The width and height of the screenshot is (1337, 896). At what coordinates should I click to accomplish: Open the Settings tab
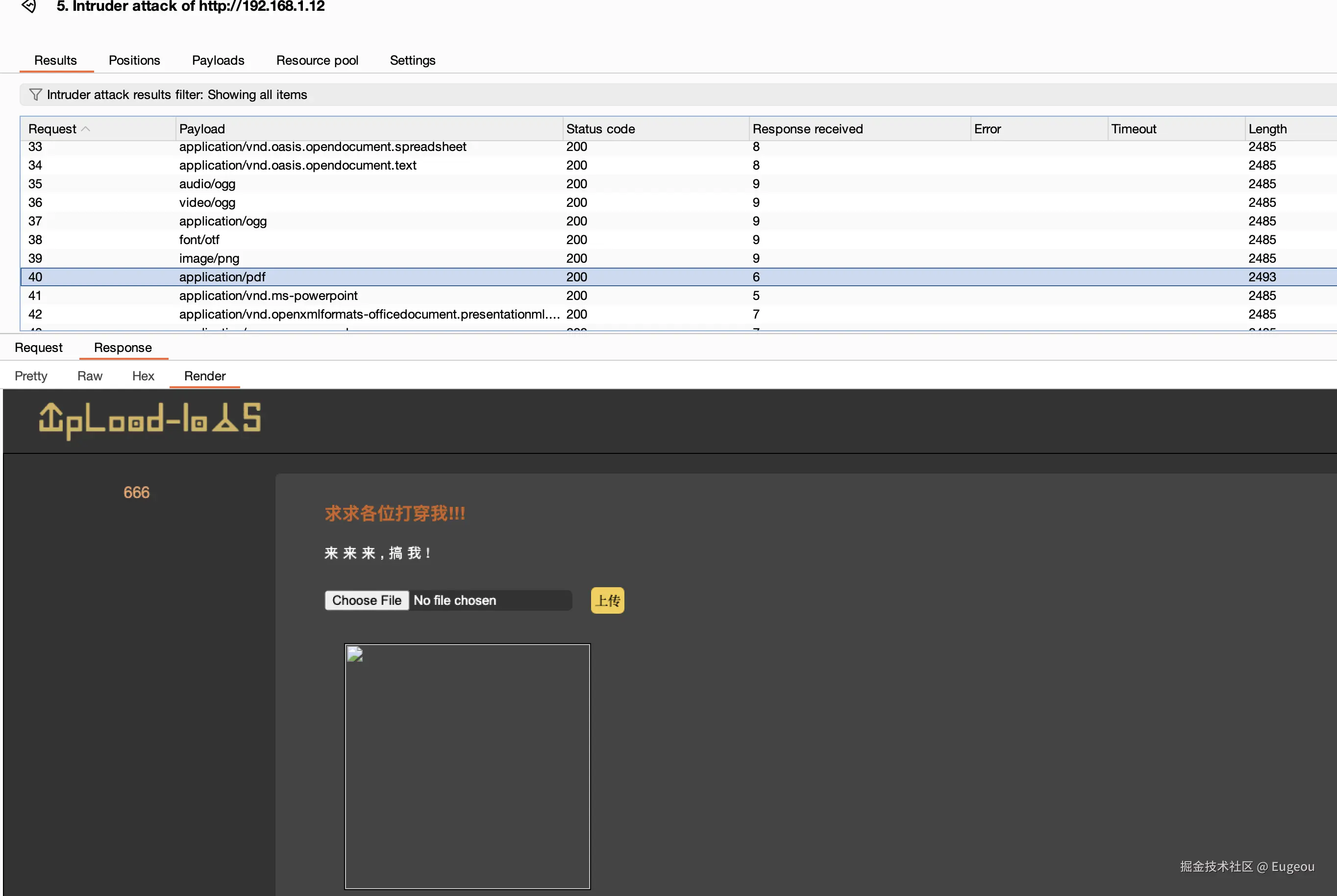tap(412, 61)
